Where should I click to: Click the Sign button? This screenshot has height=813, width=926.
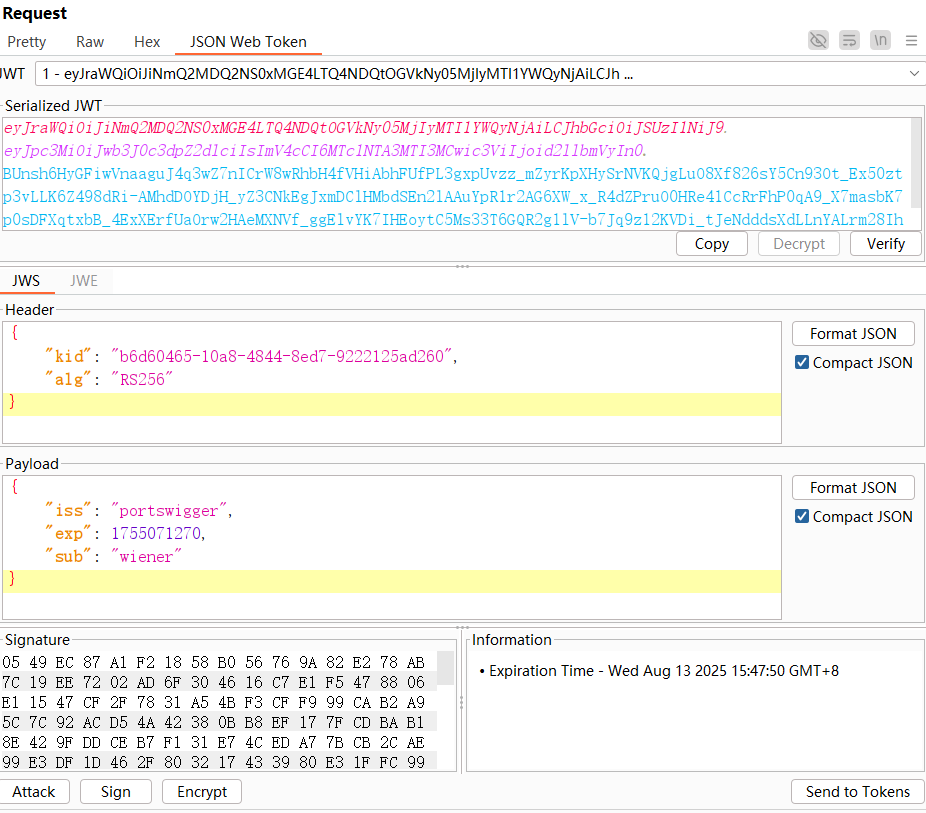pyautogui.click(x=116, y=792)
